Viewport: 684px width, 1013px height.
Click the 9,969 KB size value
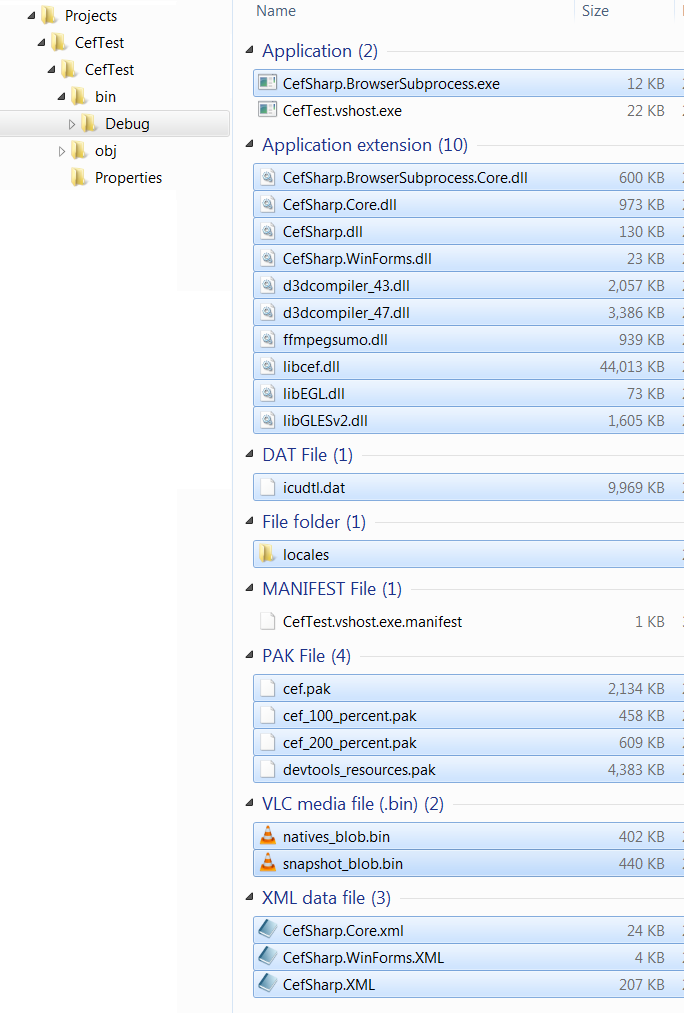(636, 488)
